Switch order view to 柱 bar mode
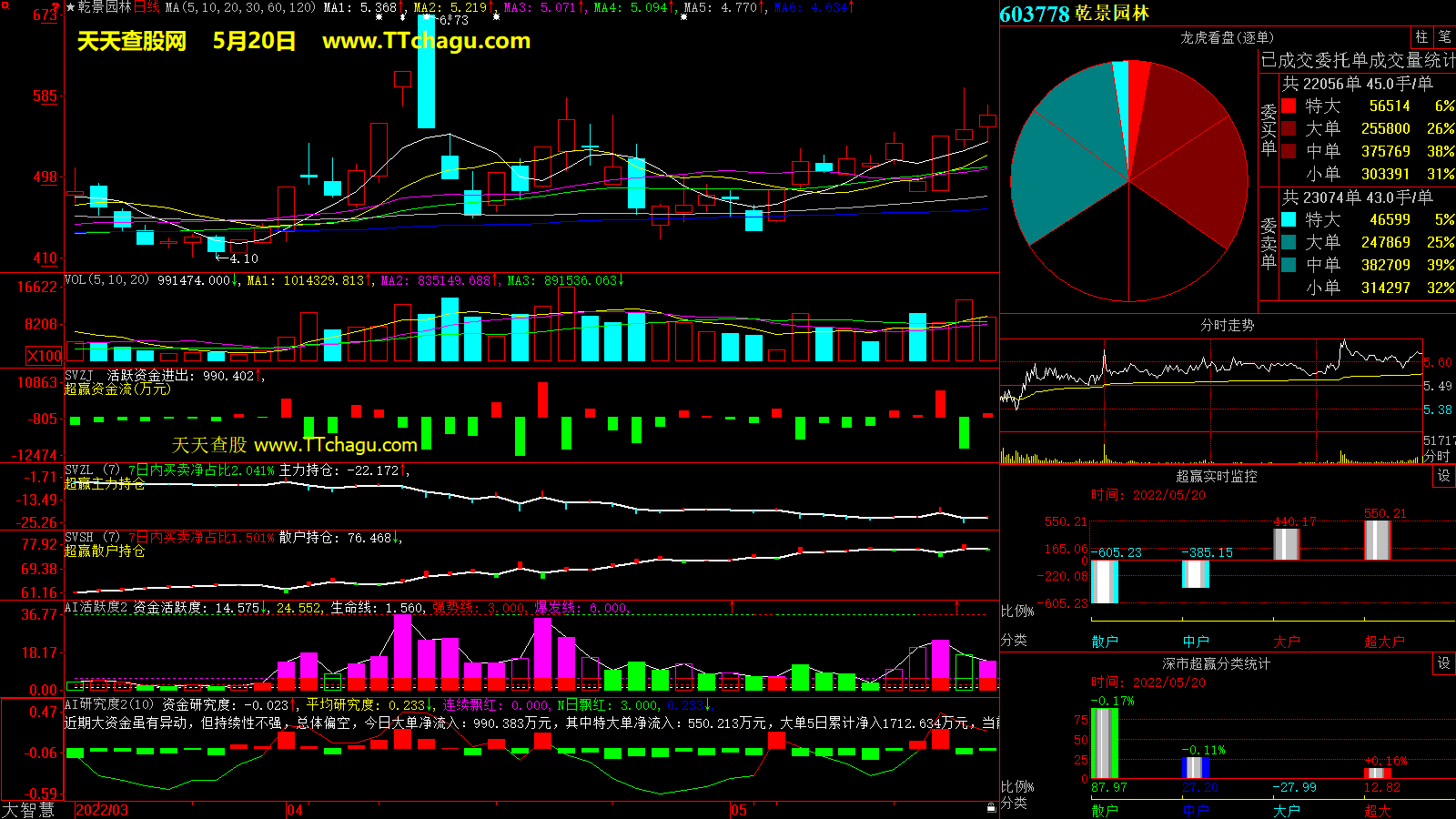This screenshot has width=1456, height=819. point(1421,37)
